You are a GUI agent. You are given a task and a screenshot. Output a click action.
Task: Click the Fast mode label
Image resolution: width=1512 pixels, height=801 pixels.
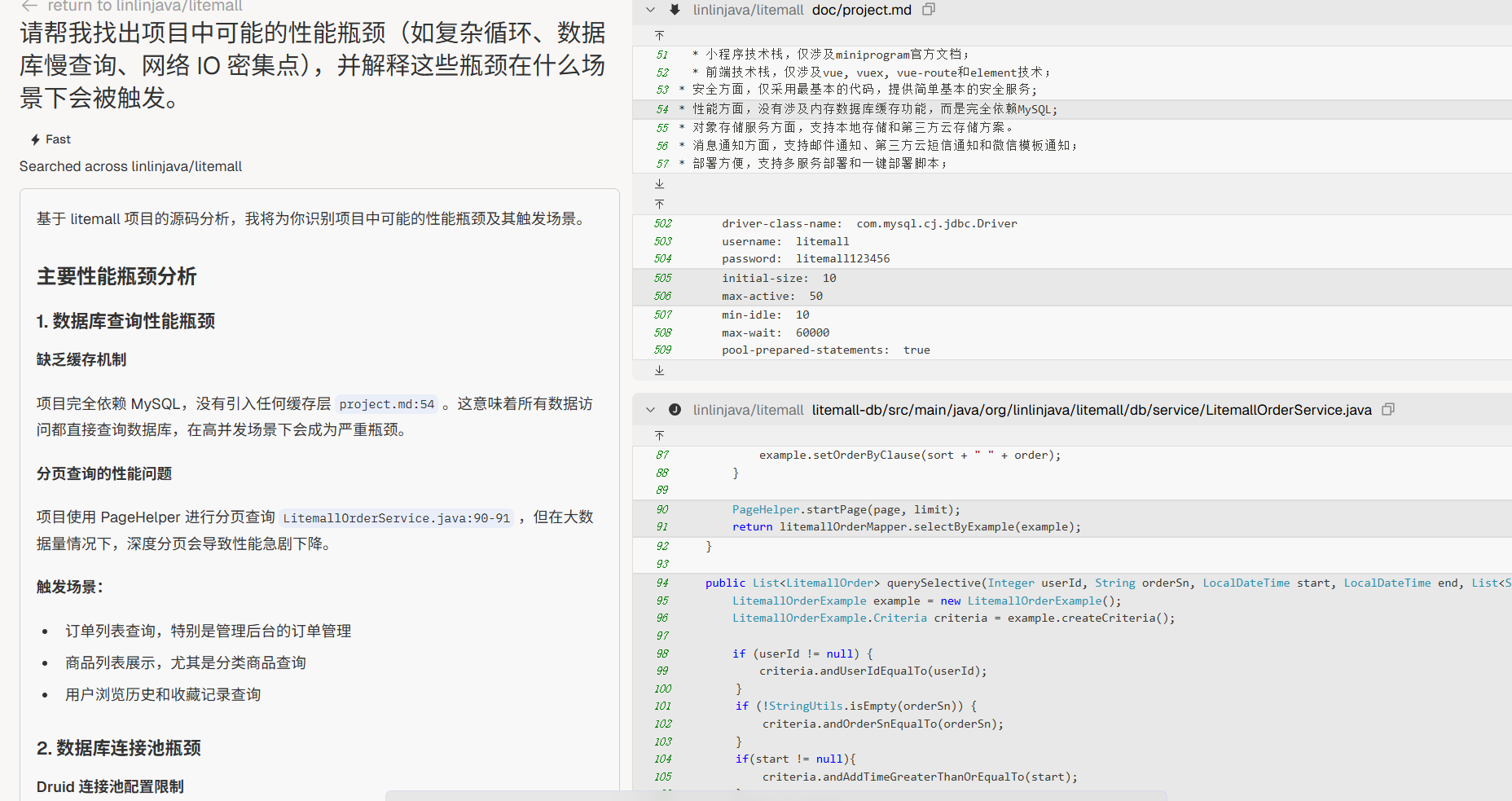coord(58,140)
